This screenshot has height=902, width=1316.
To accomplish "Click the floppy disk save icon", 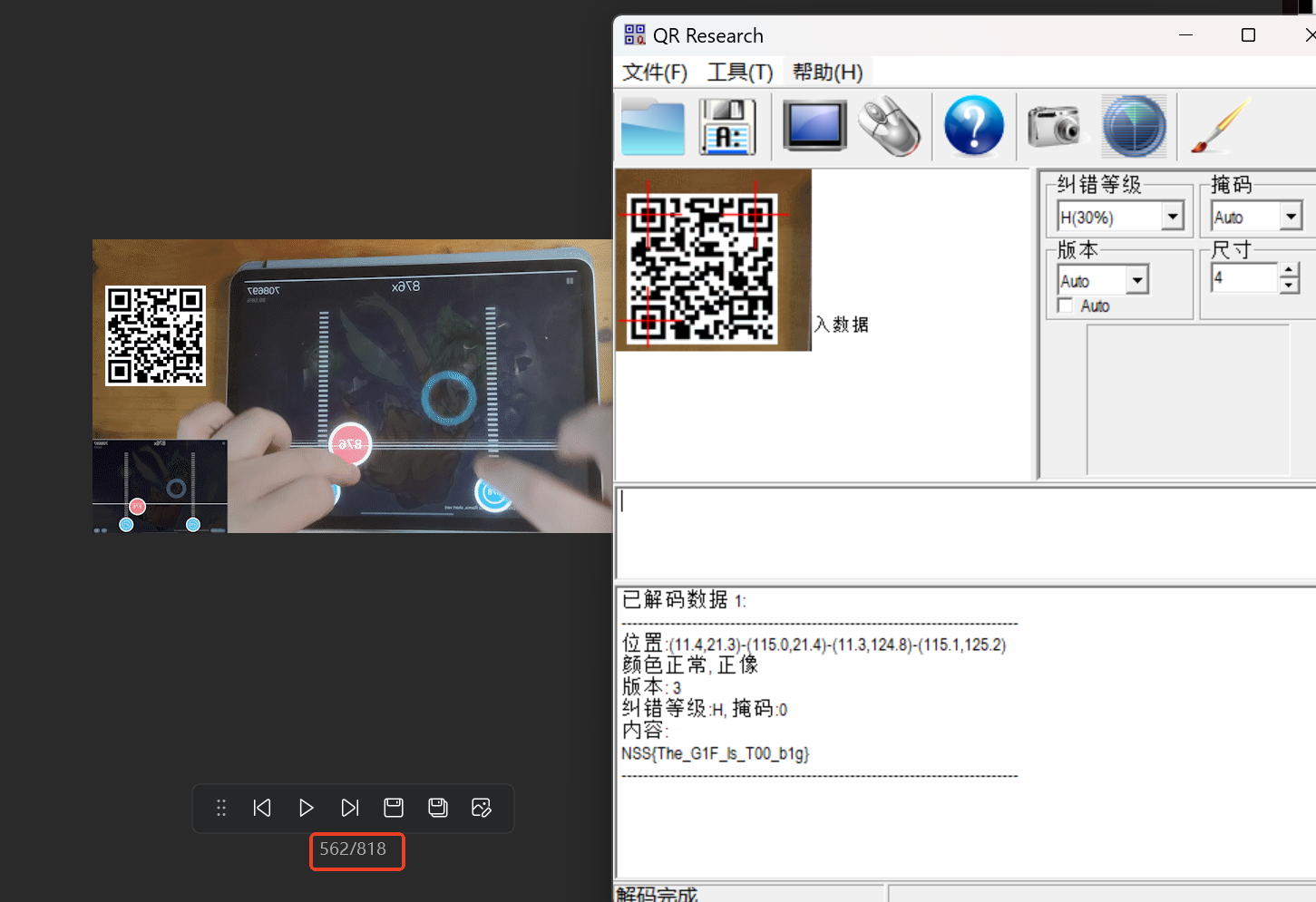I will (x=727, y=127).
